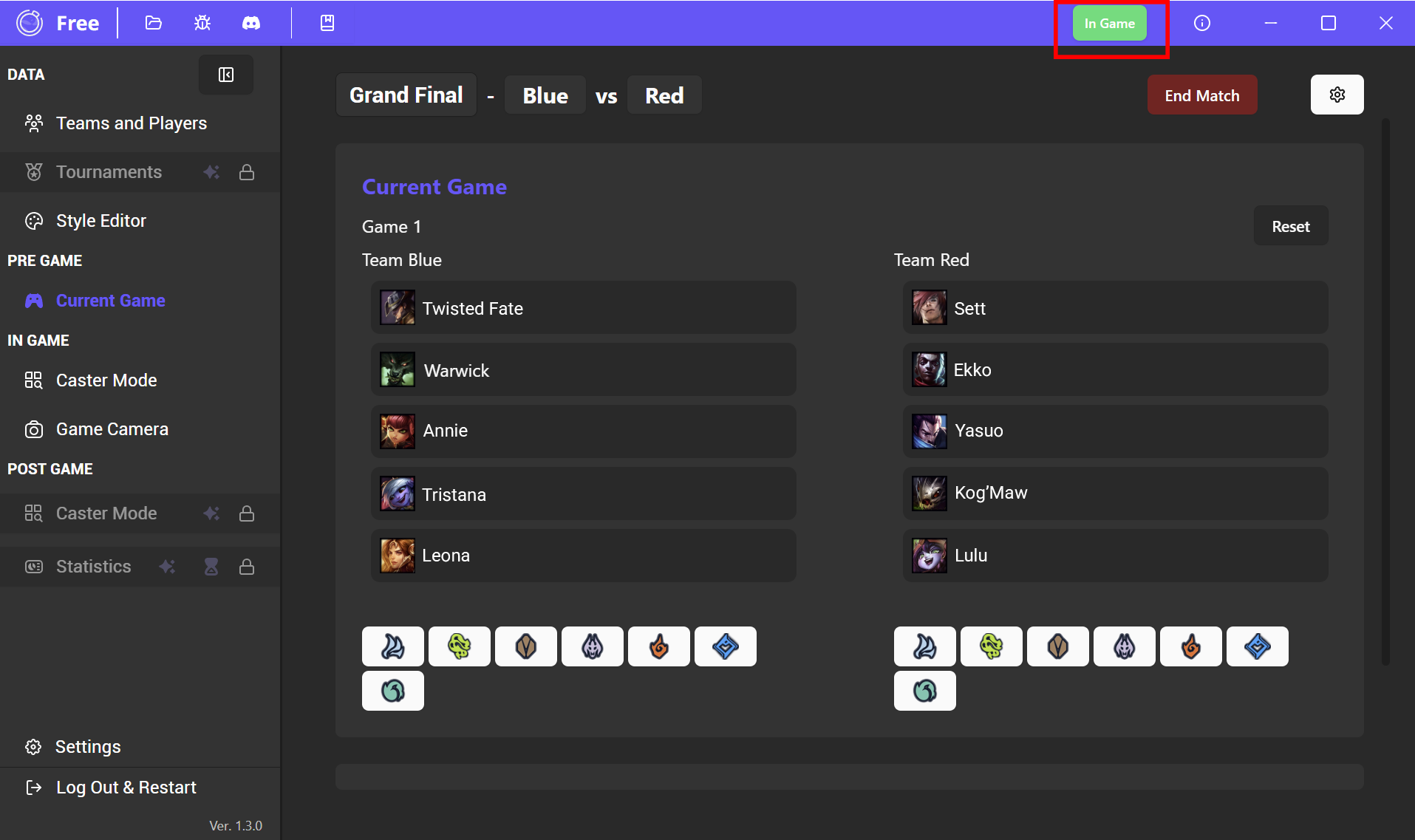Click the bookmark guide icon
1415x840 pixels.
327,23
